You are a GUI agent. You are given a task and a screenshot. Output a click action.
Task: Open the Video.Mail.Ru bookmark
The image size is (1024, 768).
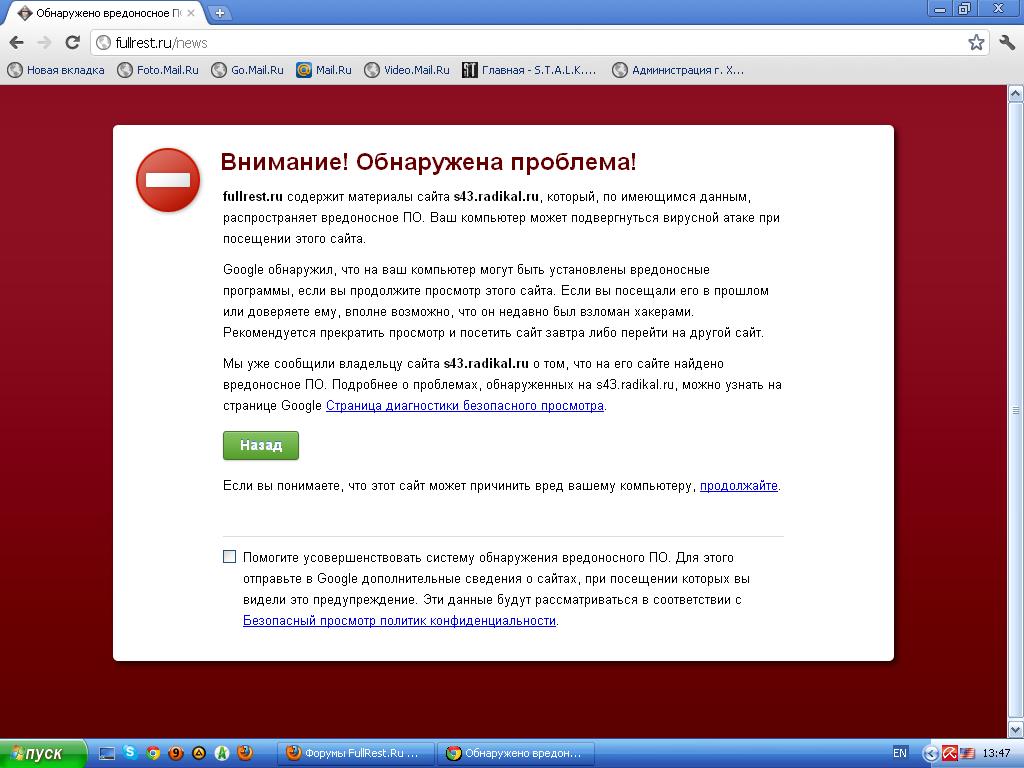tap(408, 70)
